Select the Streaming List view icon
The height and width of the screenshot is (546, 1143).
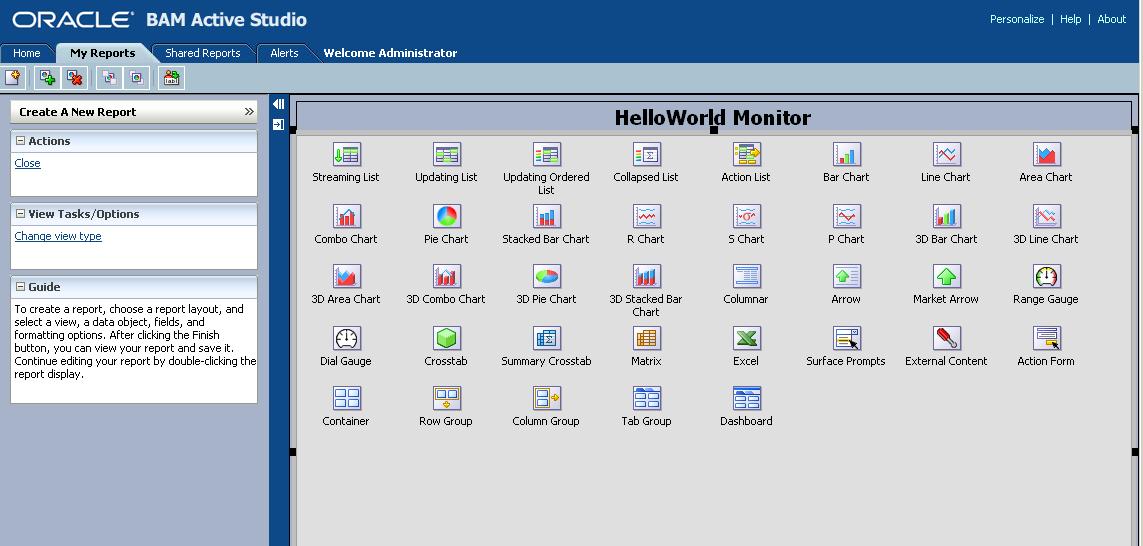(x=346, y=155)
